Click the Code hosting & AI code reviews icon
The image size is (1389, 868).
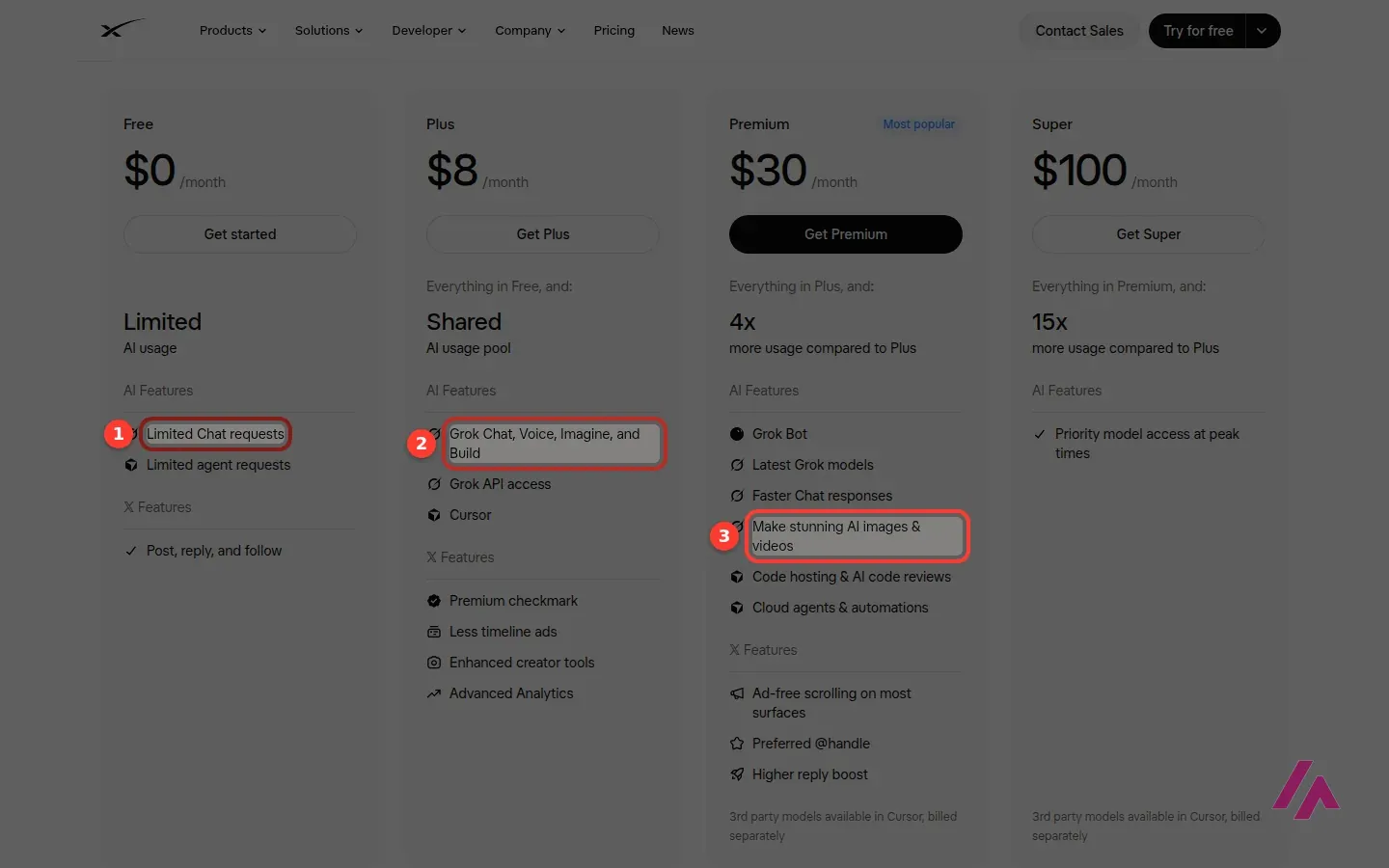(737, 577)
